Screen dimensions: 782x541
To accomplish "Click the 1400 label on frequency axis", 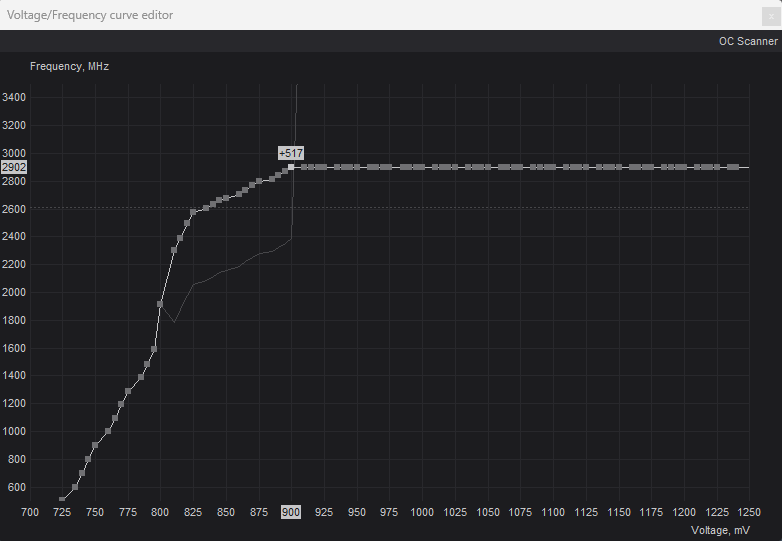I will pos(14,375).
